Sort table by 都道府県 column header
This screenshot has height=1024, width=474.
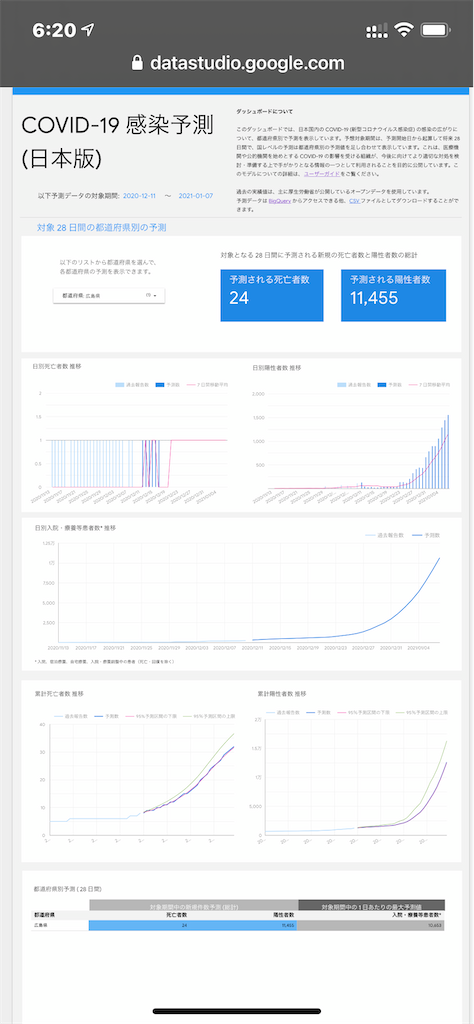(x=43, y=915)
